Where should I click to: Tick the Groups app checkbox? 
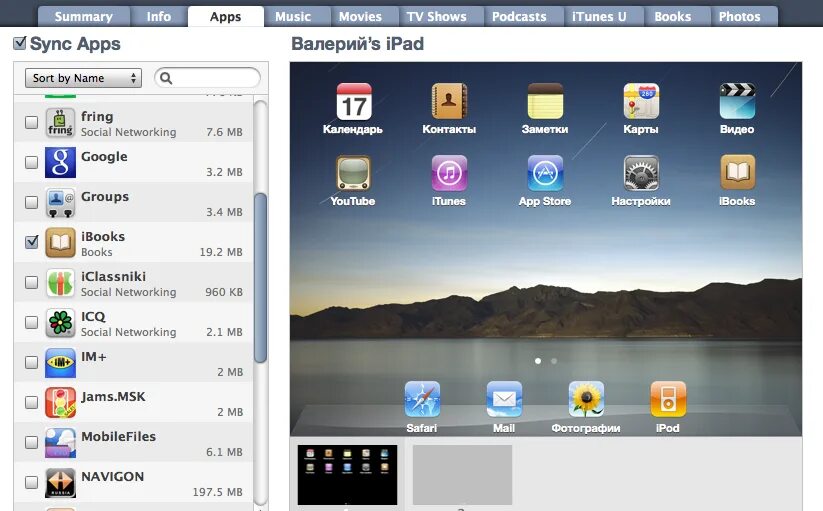tap(31, 202)
